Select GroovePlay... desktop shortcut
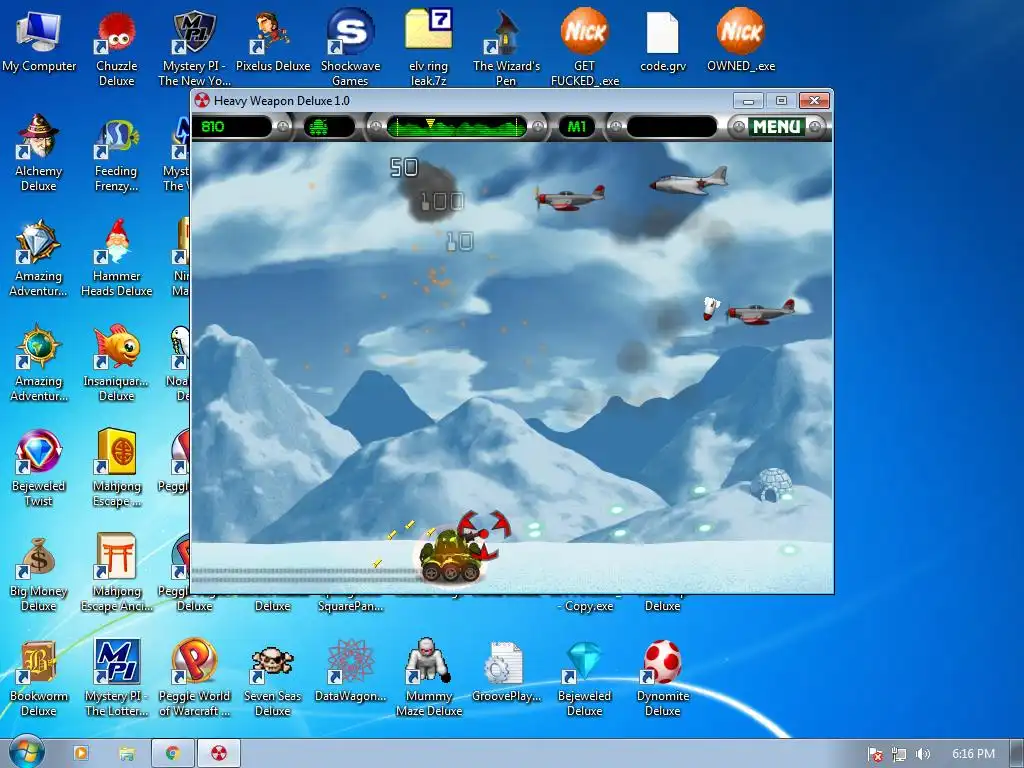The width and height of the screenshot is (1024, 768). point(506,673)
